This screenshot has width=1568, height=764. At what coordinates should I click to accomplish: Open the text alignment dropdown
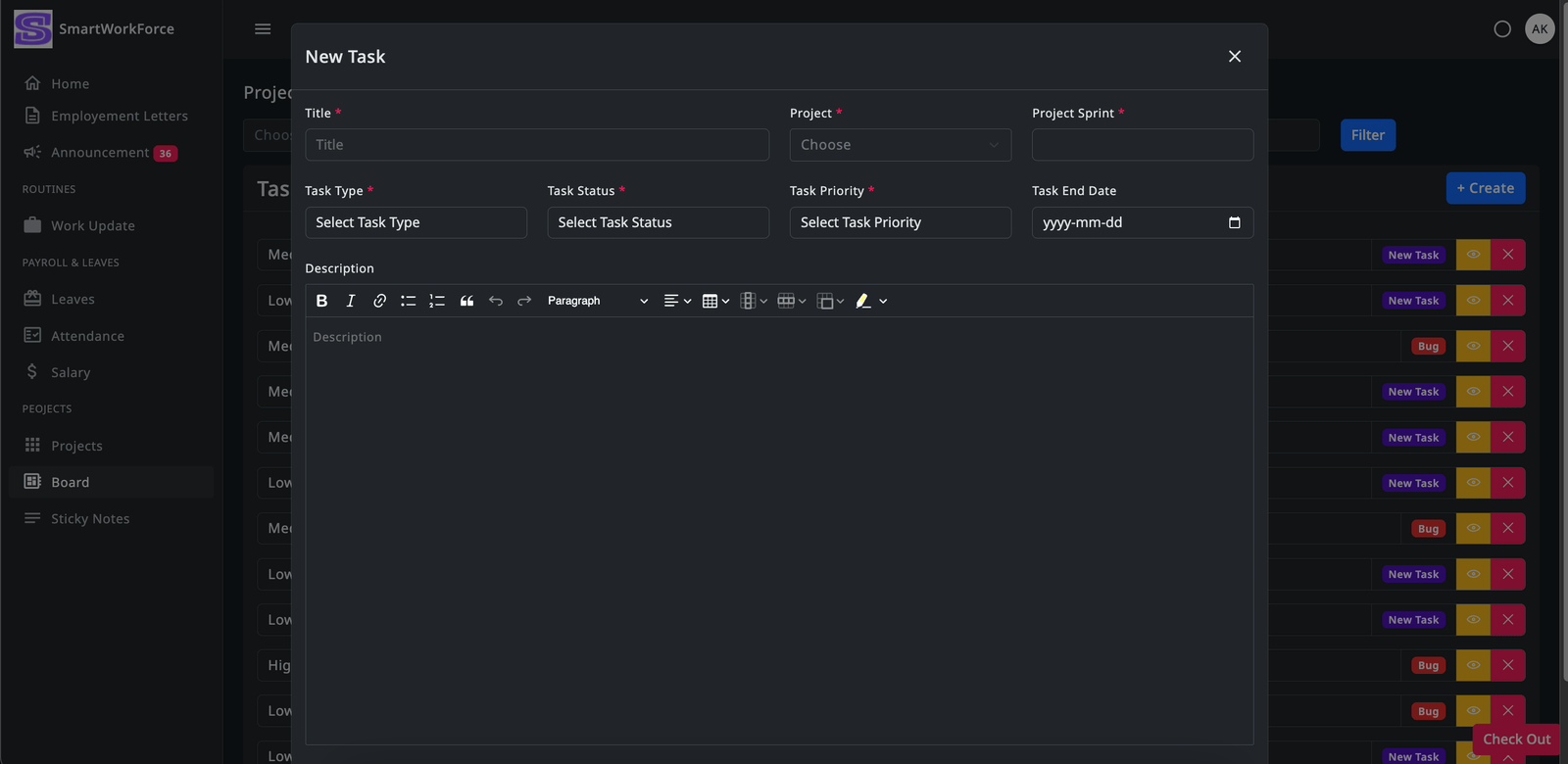(677, 301)
